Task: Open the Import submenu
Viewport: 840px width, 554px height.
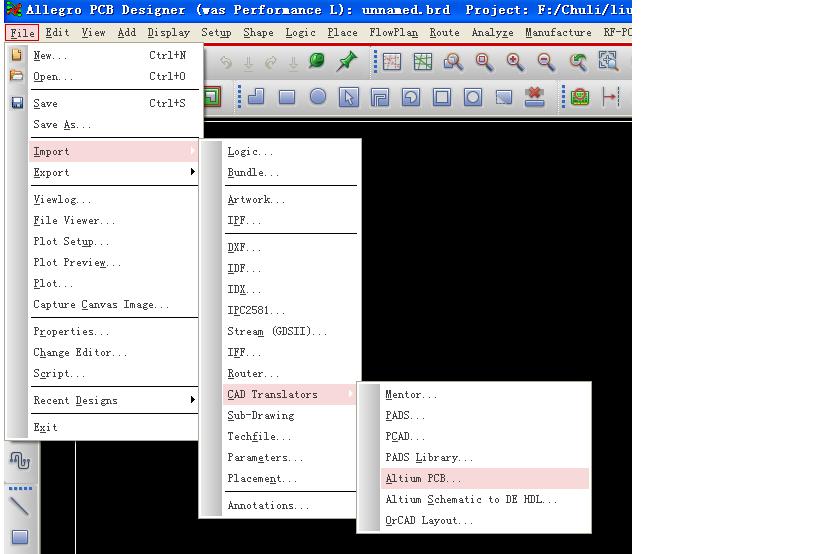Action: click(x=115, y=151)
